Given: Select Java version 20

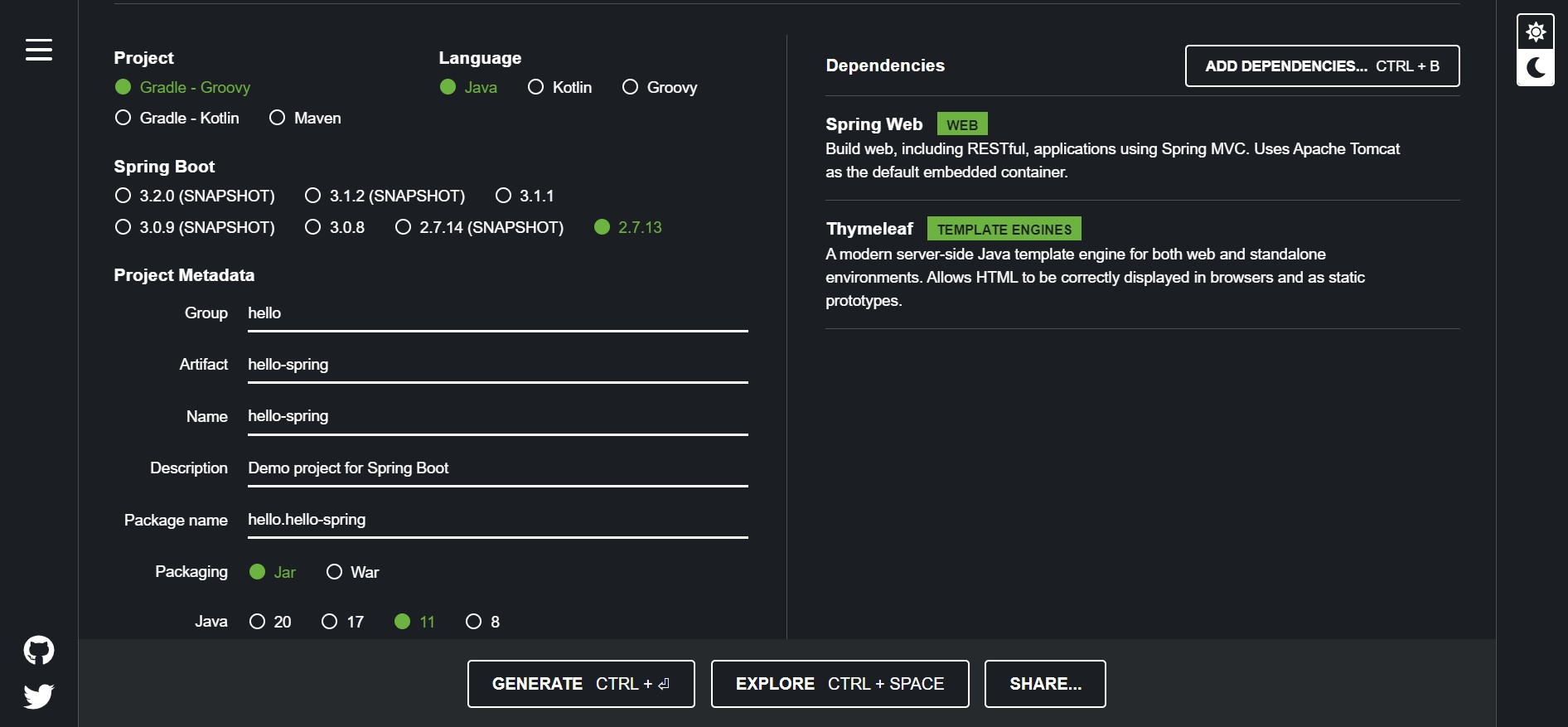Looking at the screenshot, I should coord(270,622).
